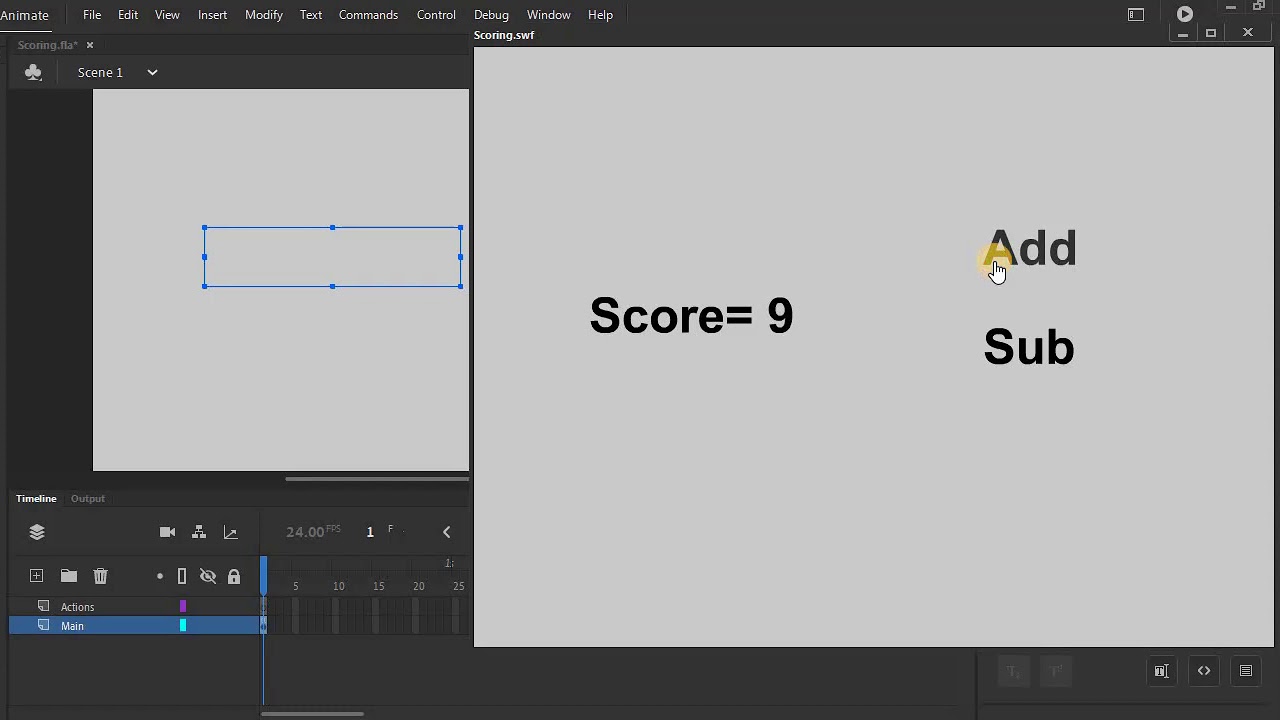
Task: Open the File menu
Action: pos(92,15)
